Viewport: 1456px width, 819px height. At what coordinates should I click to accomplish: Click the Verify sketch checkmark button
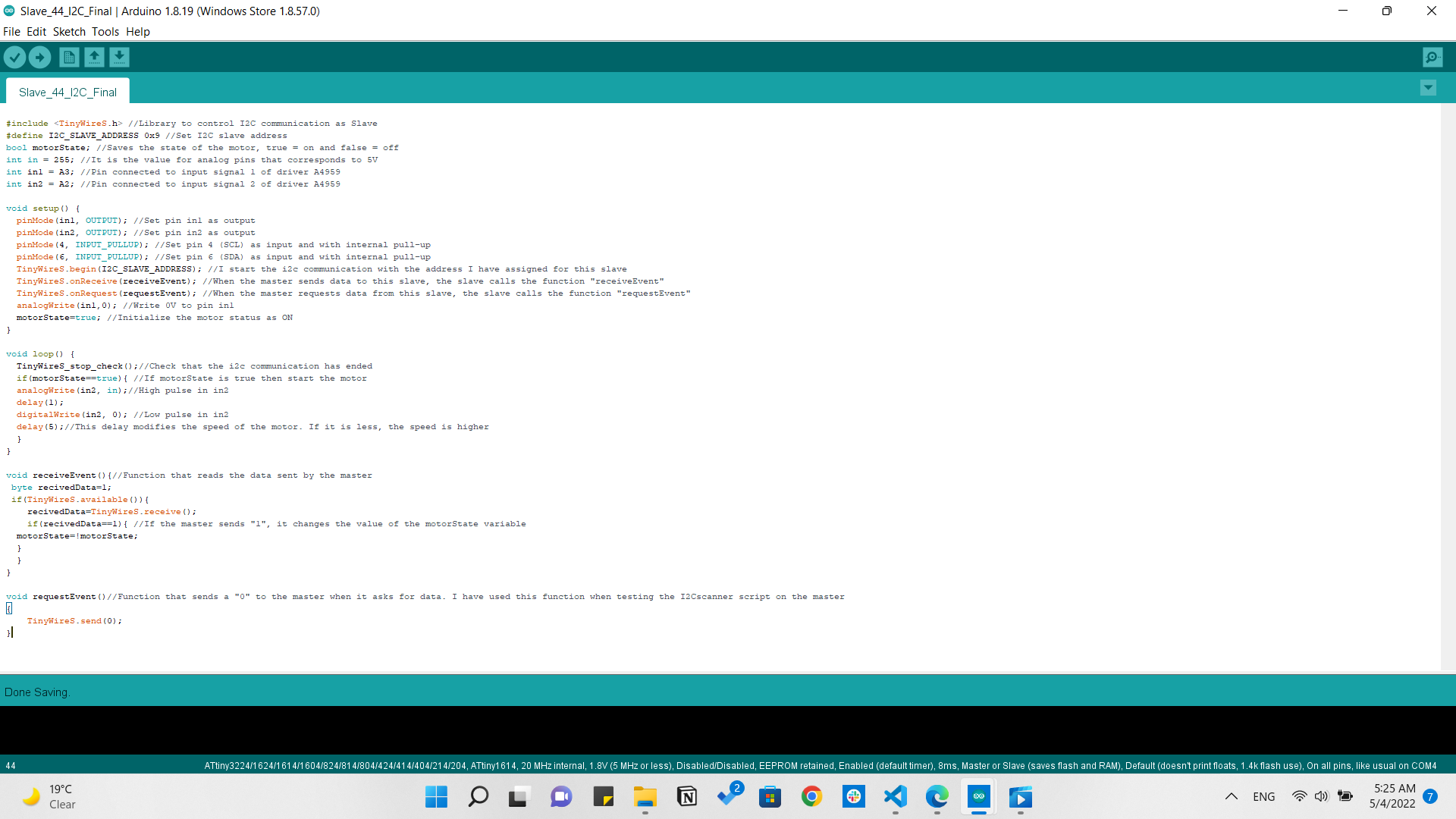point(14,57)
